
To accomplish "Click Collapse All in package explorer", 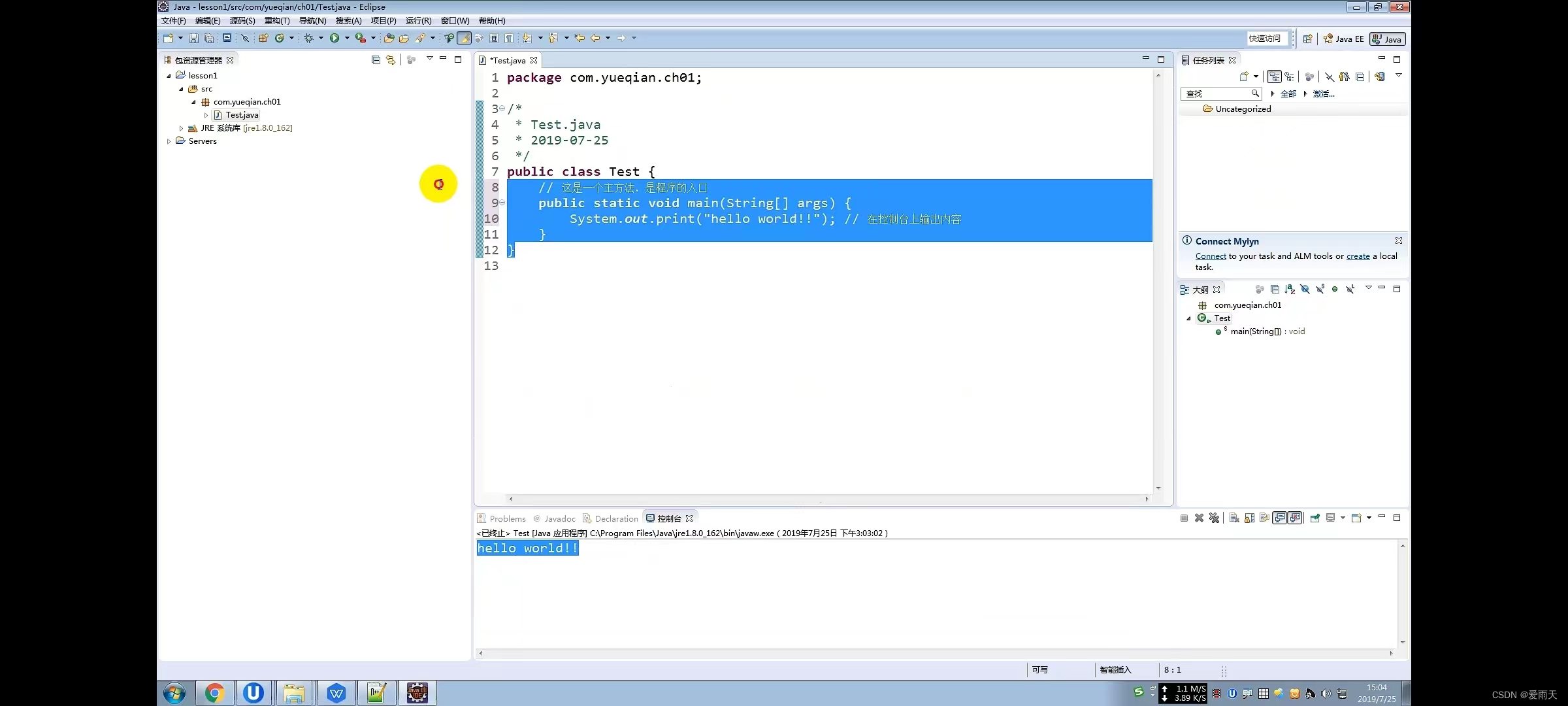I will (x=376, y=59).
